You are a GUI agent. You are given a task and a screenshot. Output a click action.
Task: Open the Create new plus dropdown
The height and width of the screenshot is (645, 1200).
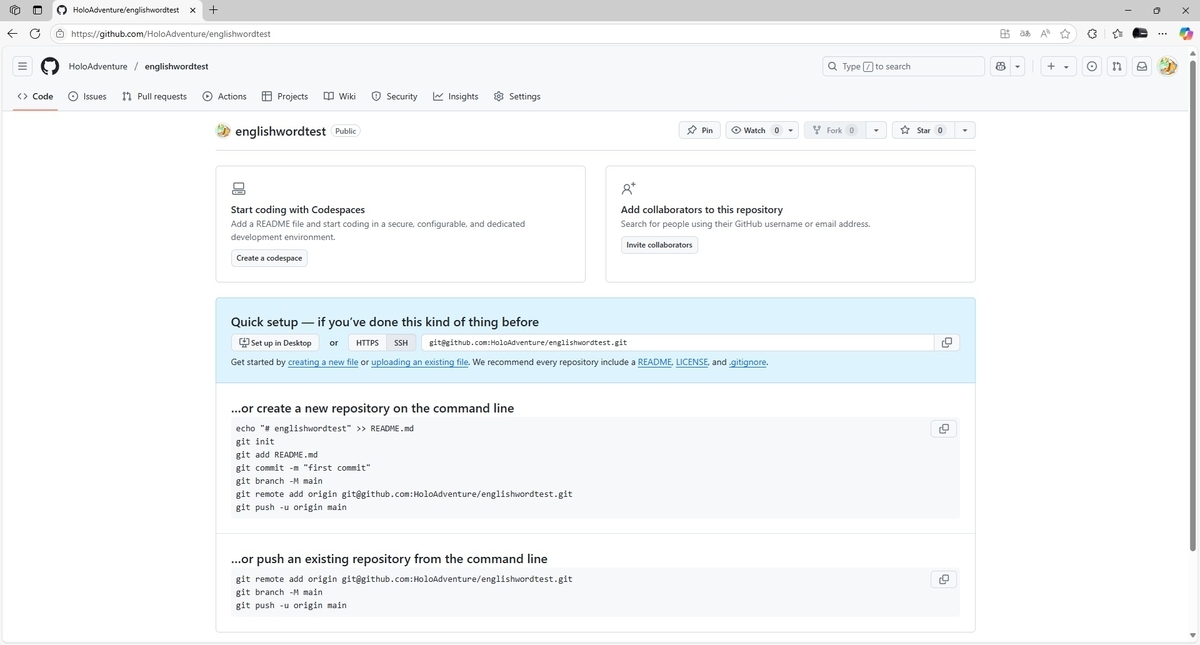[1057, 66]
